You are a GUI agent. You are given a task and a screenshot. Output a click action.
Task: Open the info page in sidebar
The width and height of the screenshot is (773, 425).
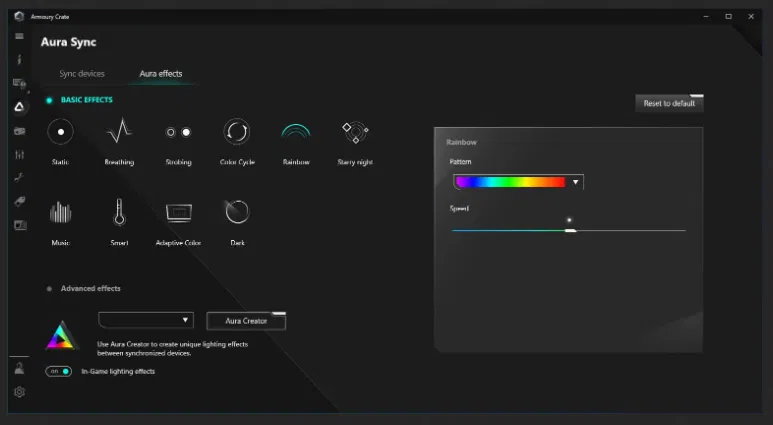[19, 60]
